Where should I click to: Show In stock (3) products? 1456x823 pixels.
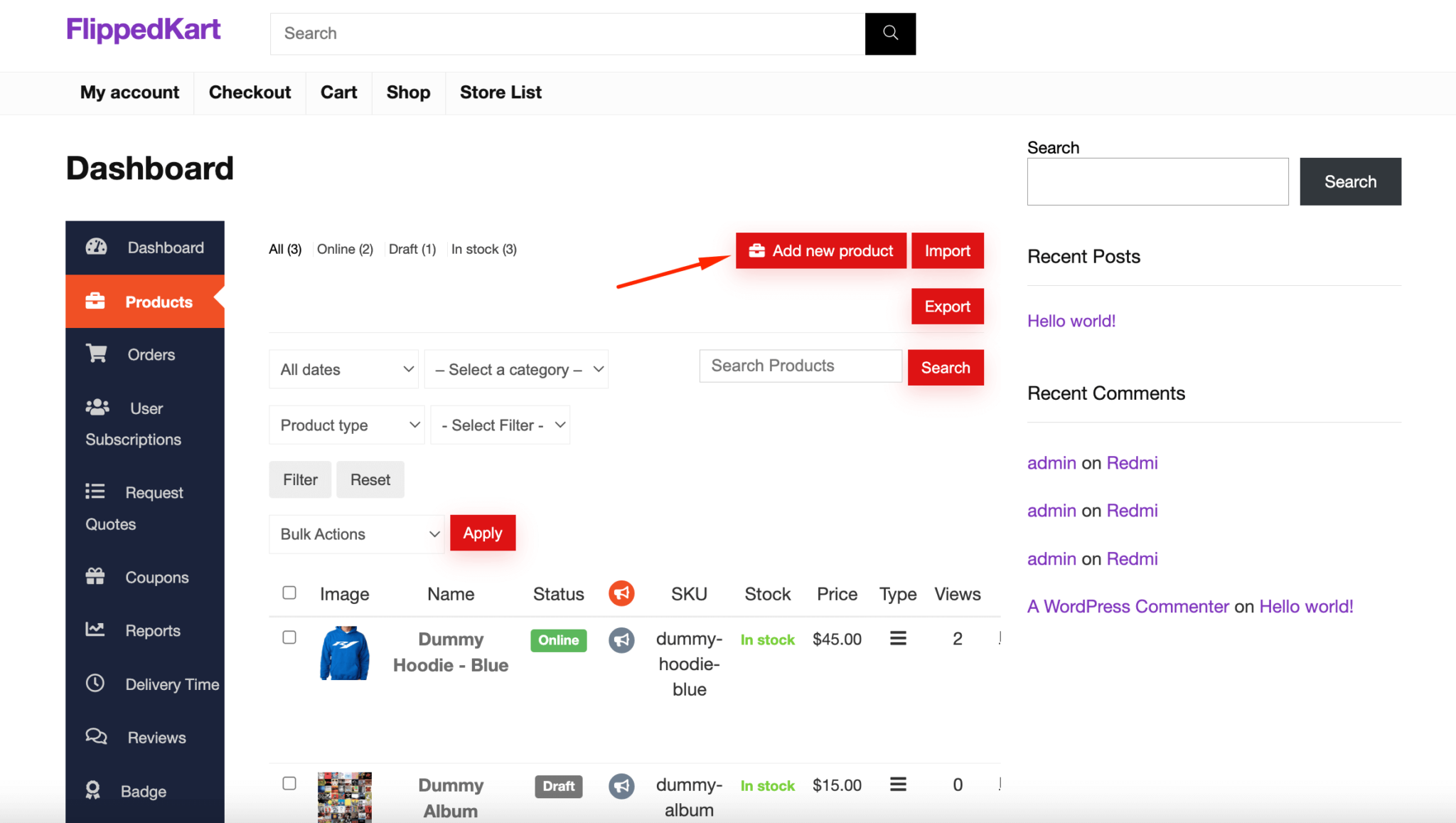point(484,249)
